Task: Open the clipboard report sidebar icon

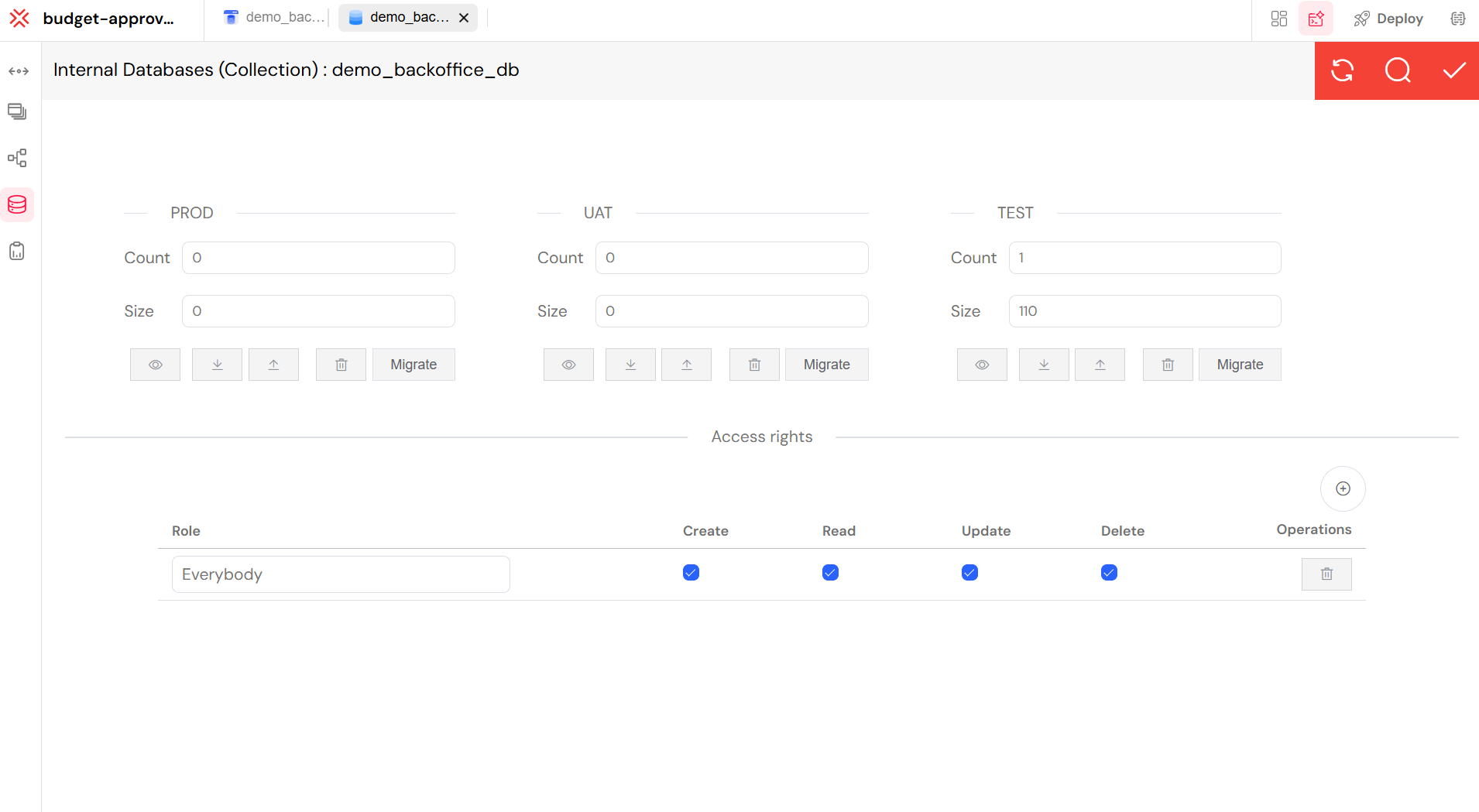Action: tap(17, 251)
